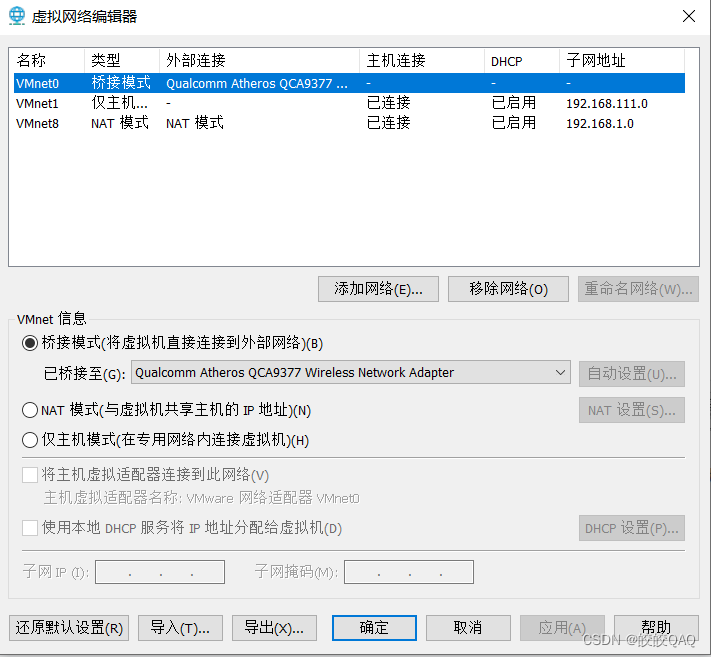Click the 类型 column header
The image size is (711, 657).
122,61
